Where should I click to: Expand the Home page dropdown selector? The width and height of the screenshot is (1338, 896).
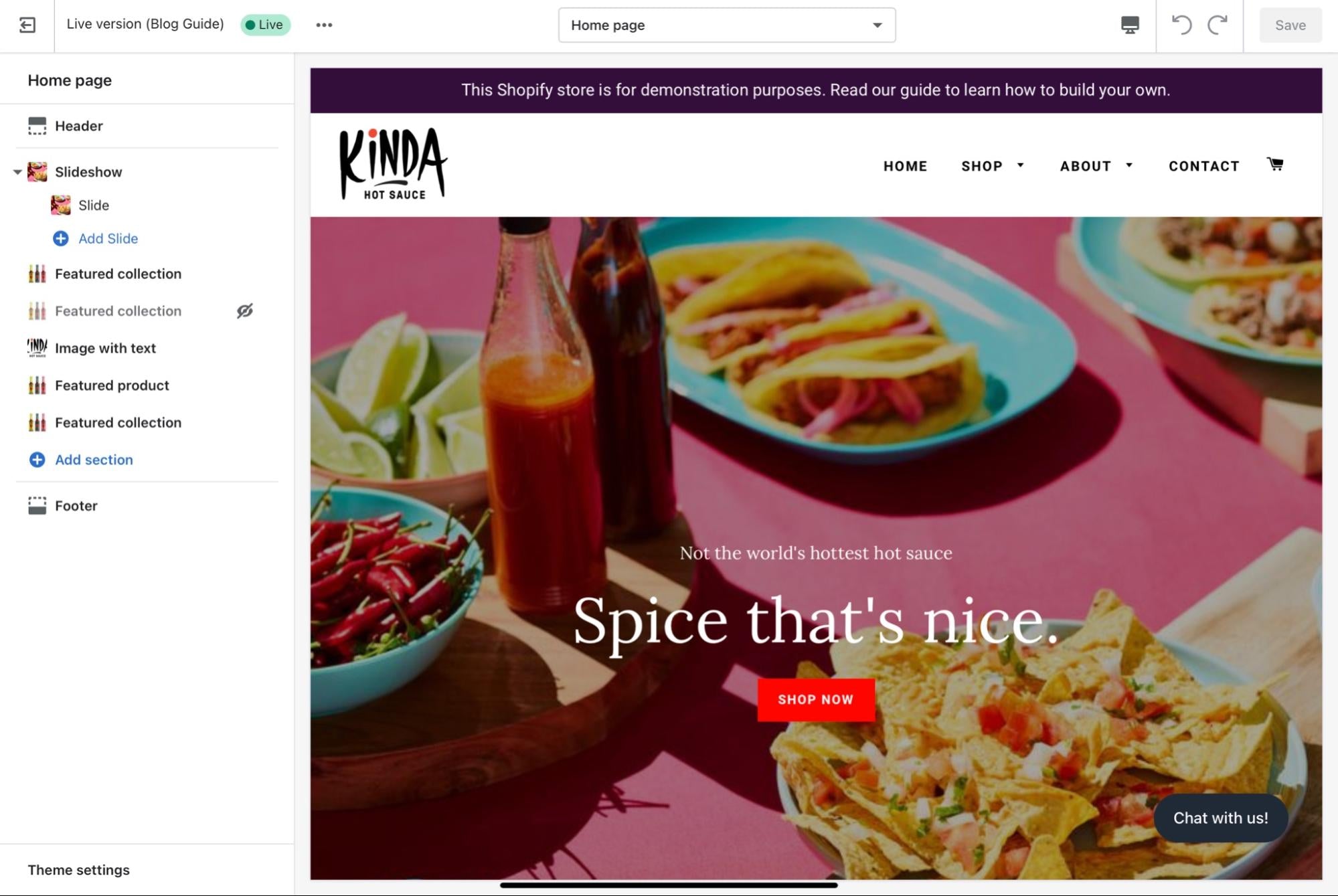tap(877, 25)
